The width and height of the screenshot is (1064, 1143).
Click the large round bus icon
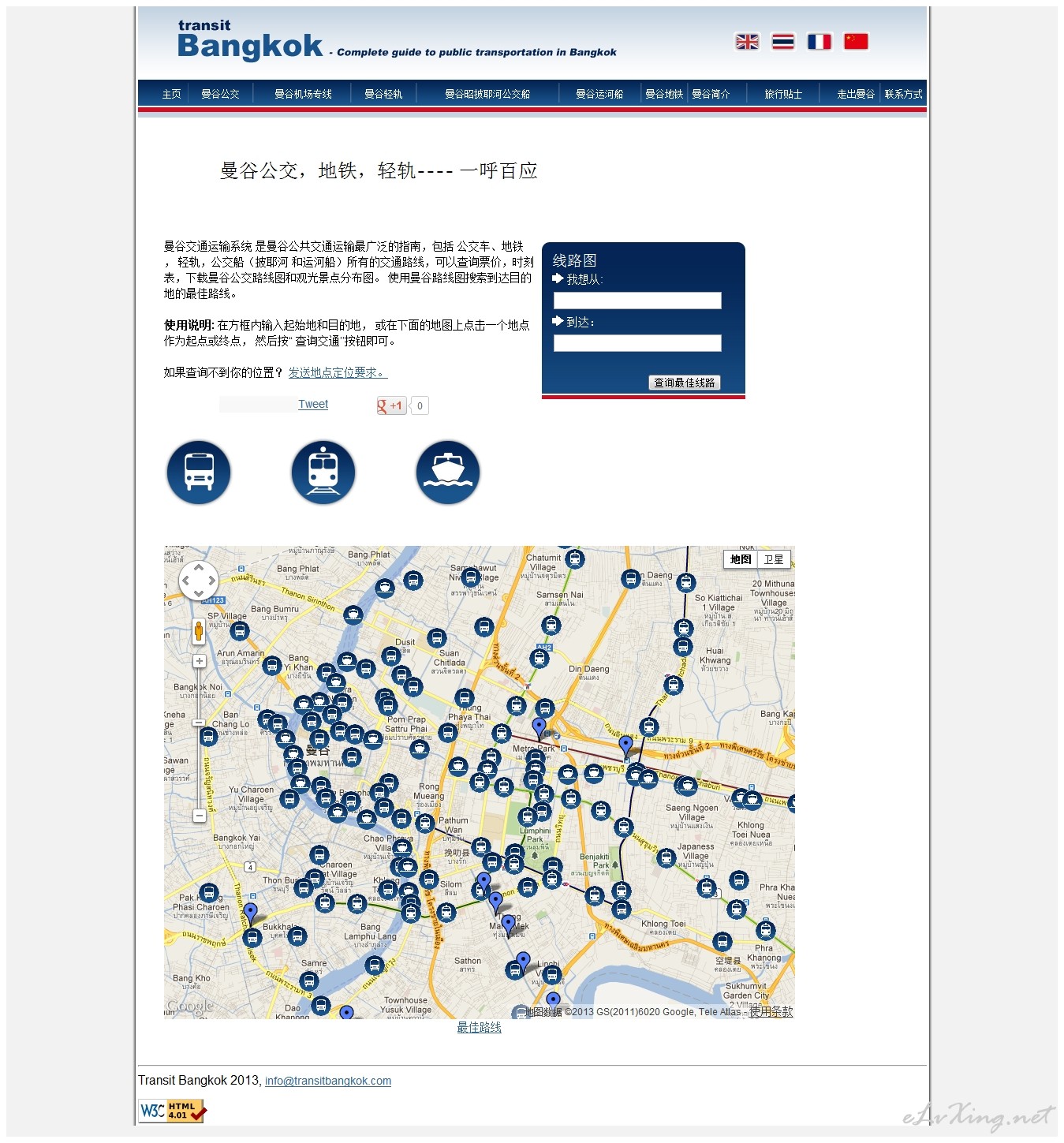coord(199,473)
